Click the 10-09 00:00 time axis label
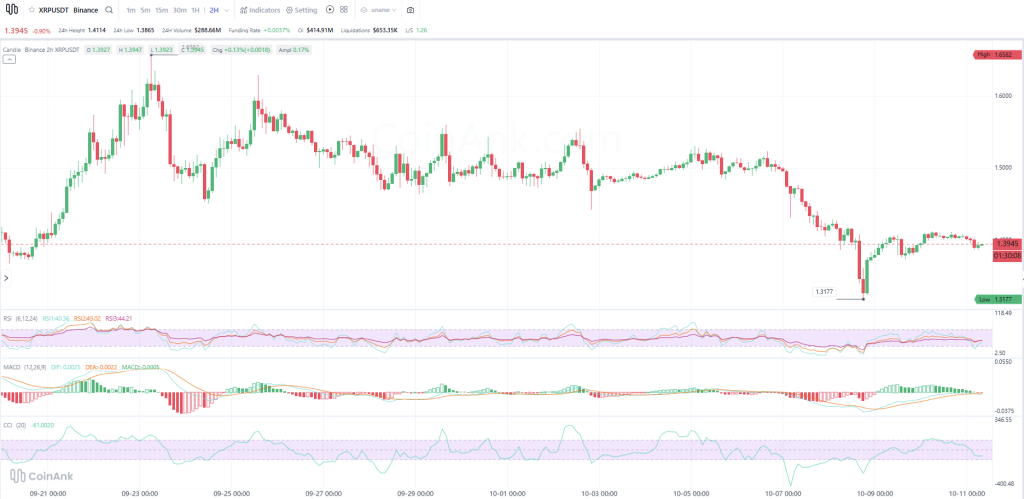The image size is (1024, 499). tap(876, 493)
